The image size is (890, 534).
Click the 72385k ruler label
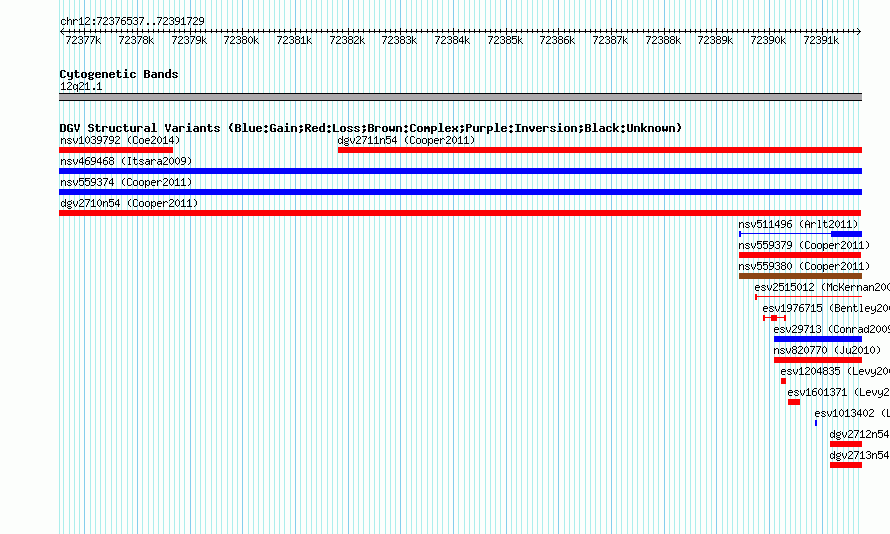click(x=505, y=40)
